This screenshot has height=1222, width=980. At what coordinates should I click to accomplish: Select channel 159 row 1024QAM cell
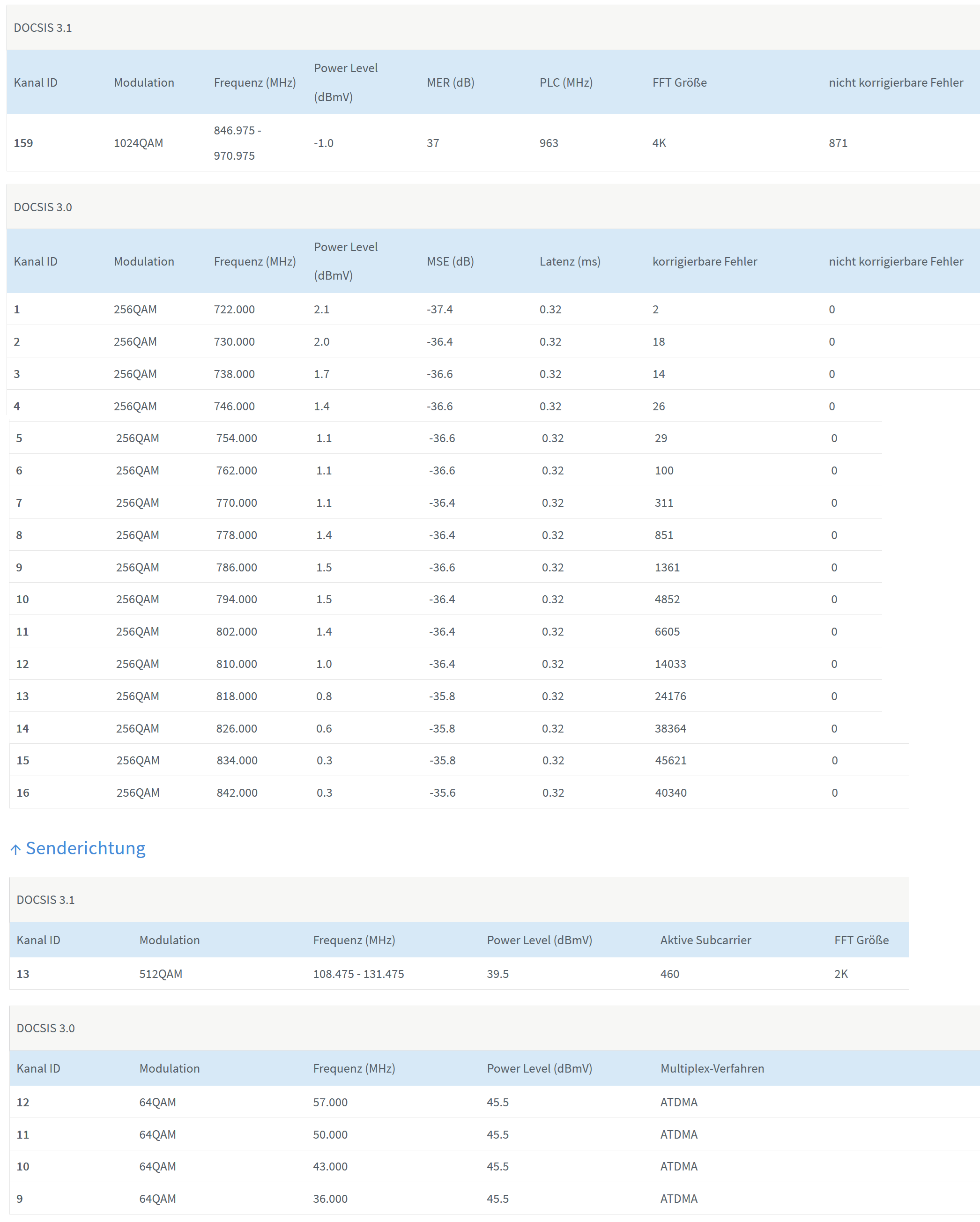tap(138, 143)
